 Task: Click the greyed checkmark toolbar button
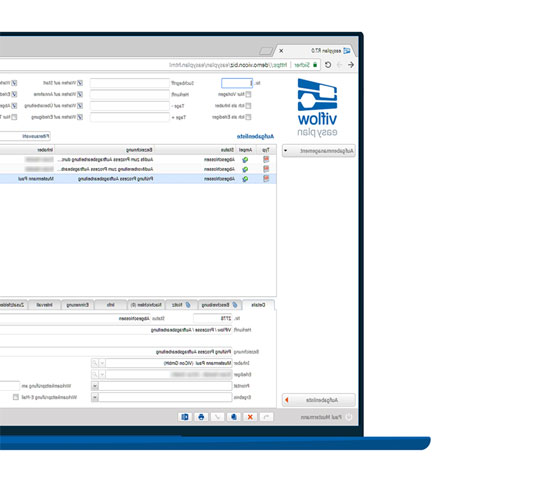(x=217, y=417)
